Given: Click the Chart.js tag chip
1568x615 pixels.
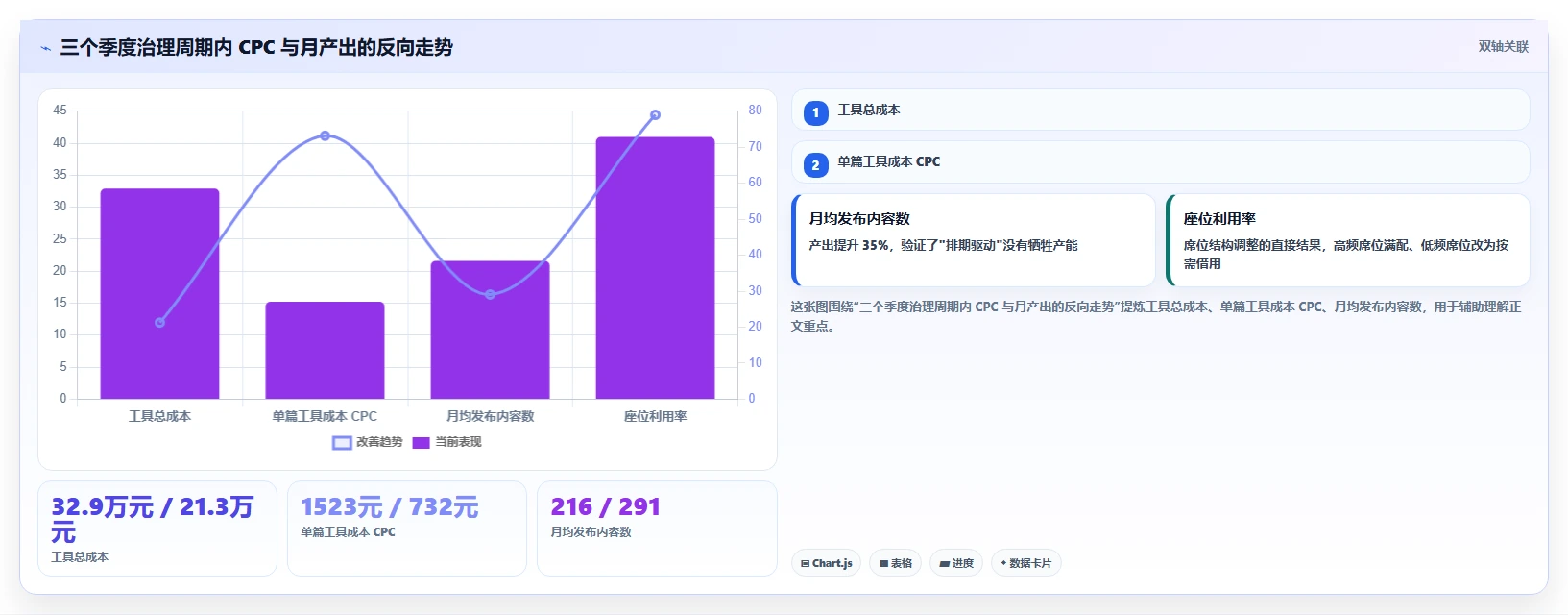Looking at the screenshot, I should (826, 563).
